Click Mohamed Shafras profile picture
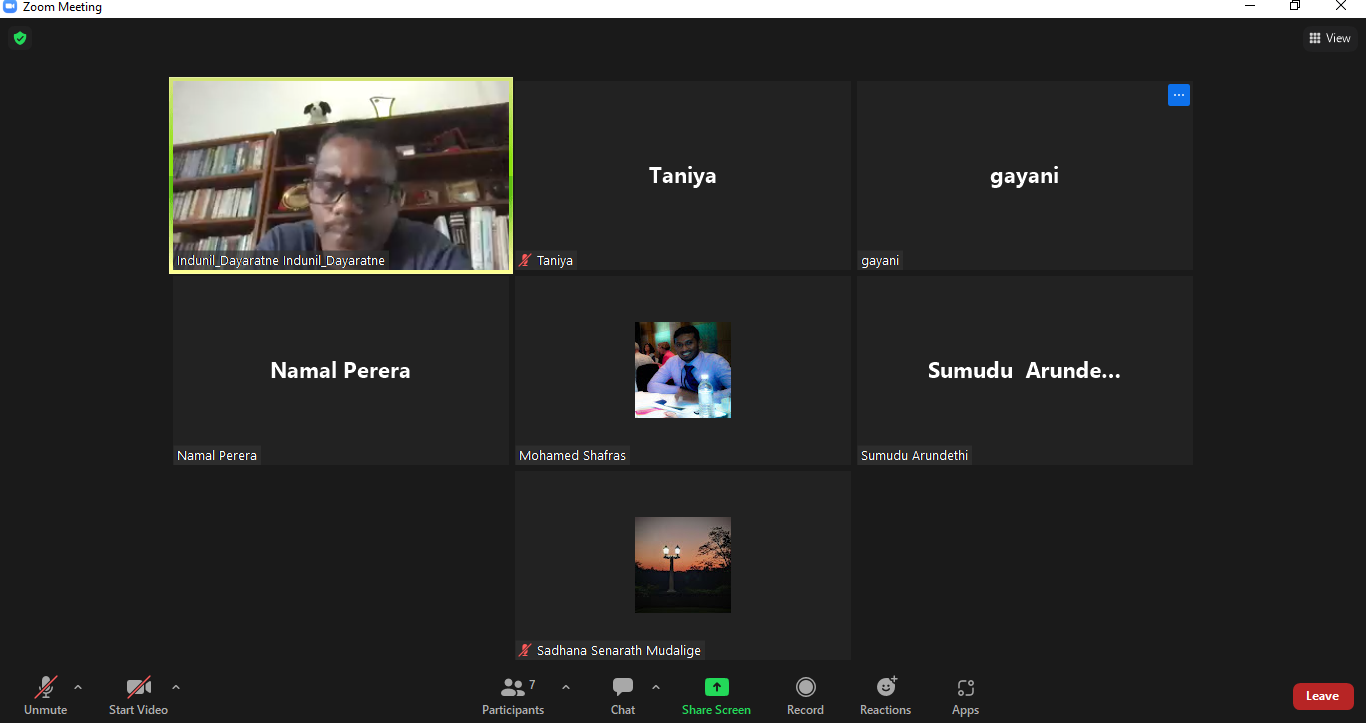The image size is (1366, 723). click(683, 369)
